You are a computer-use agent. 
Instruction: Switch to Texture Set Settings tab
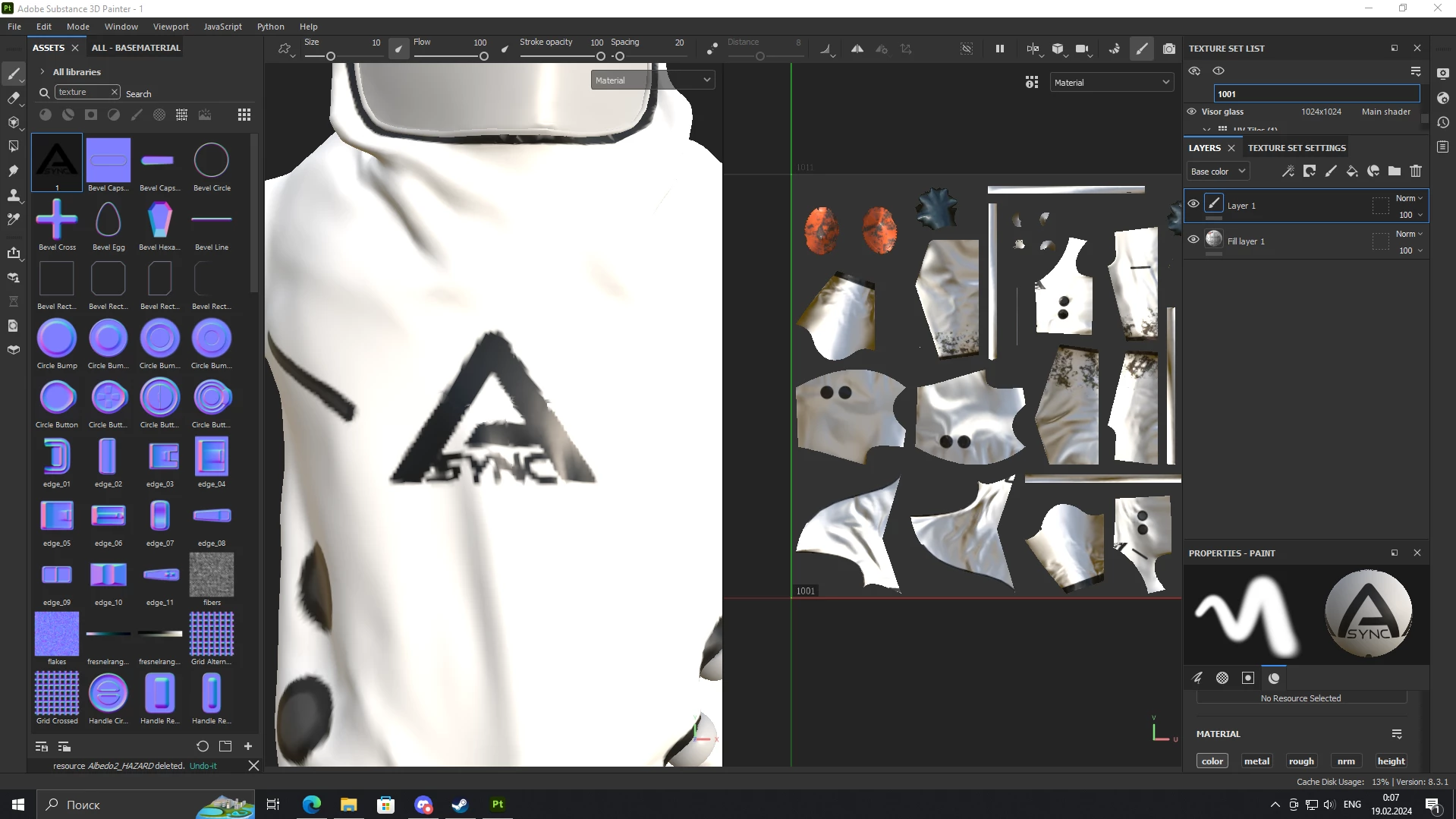(1297, 148)
